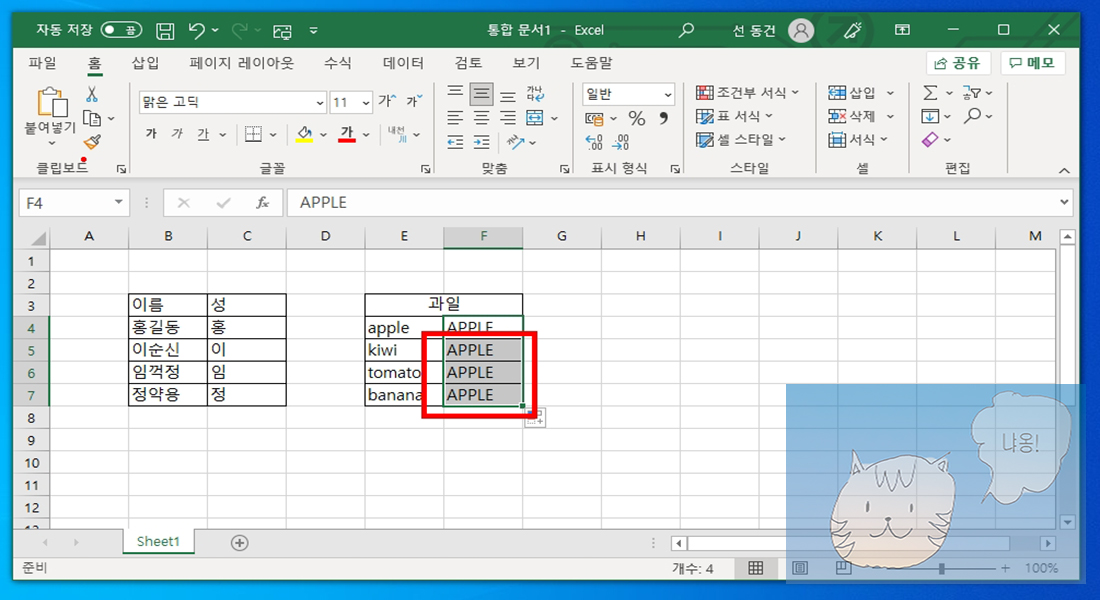Increase font size with the 가^ button
Viewport: 1100px width, 600px height.
click(x=387, y=102)
